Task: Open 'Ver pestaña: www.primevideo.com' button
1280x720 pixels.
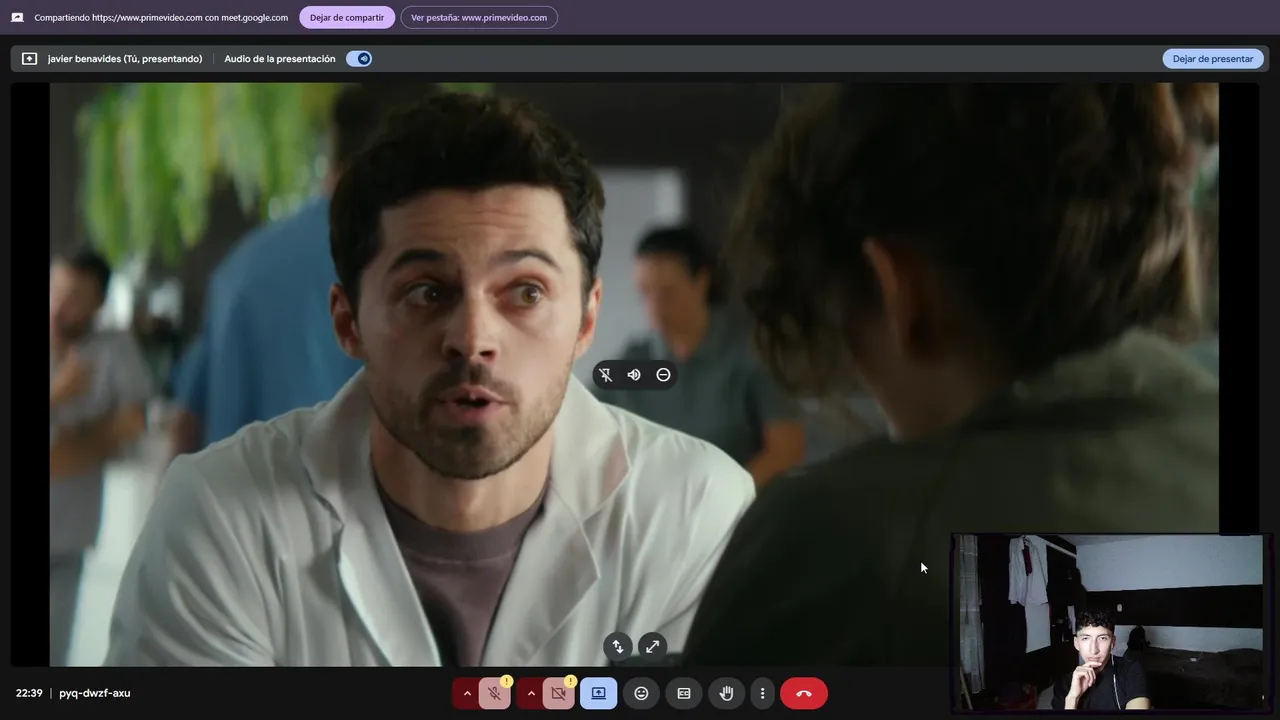Action: pos(479,17)
